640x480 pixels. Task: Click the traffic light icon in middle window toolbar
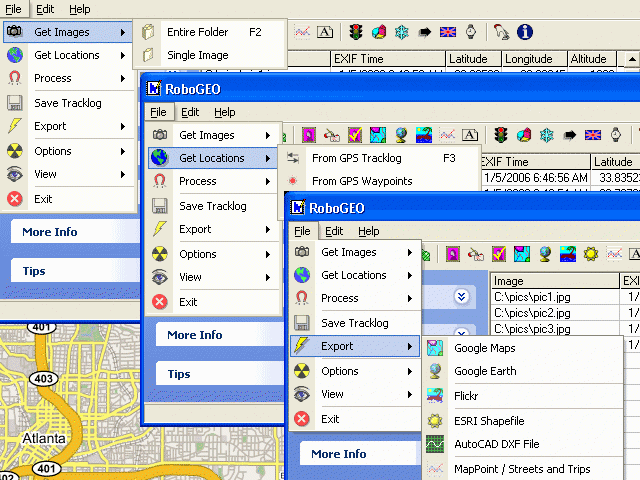501,135
